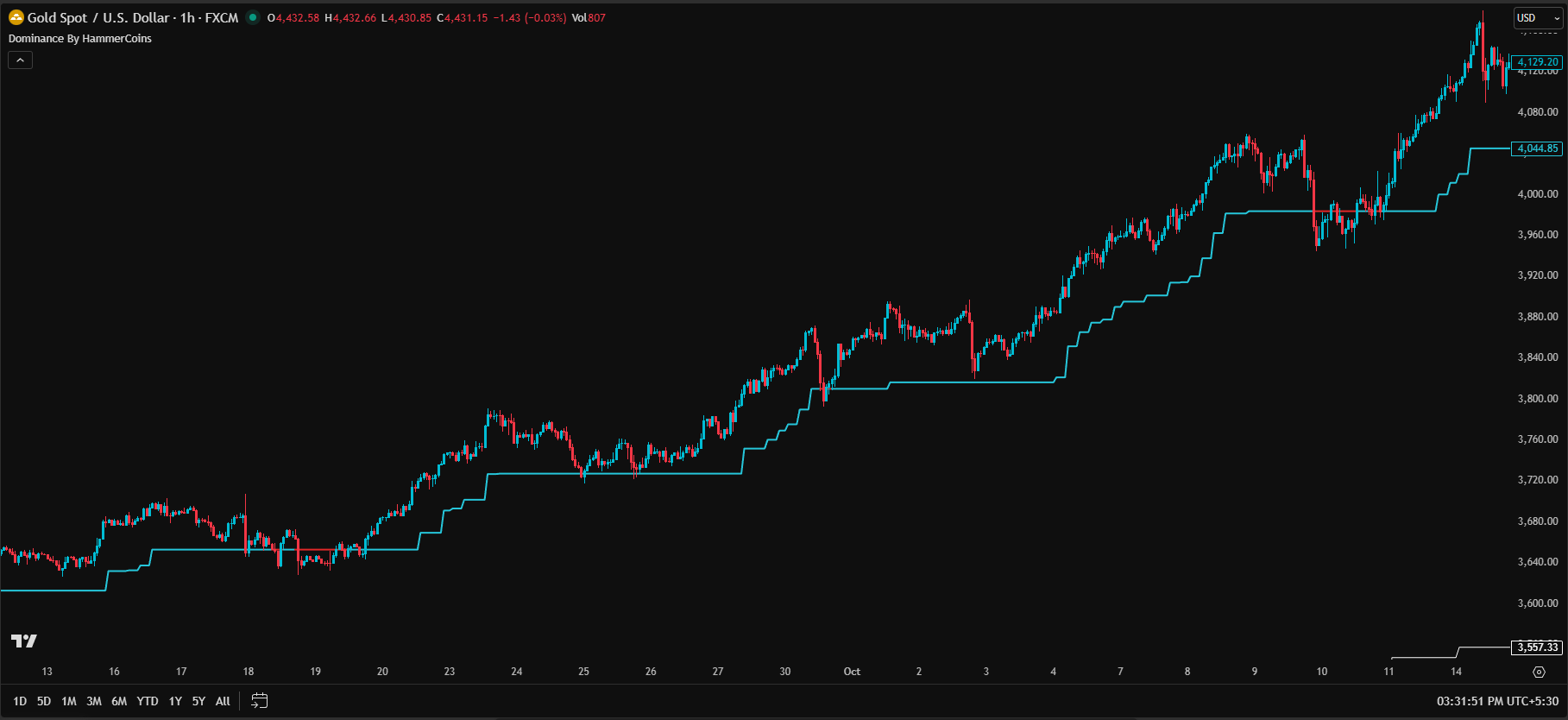
Task: Choose the 6M date range
Action: 119,701
